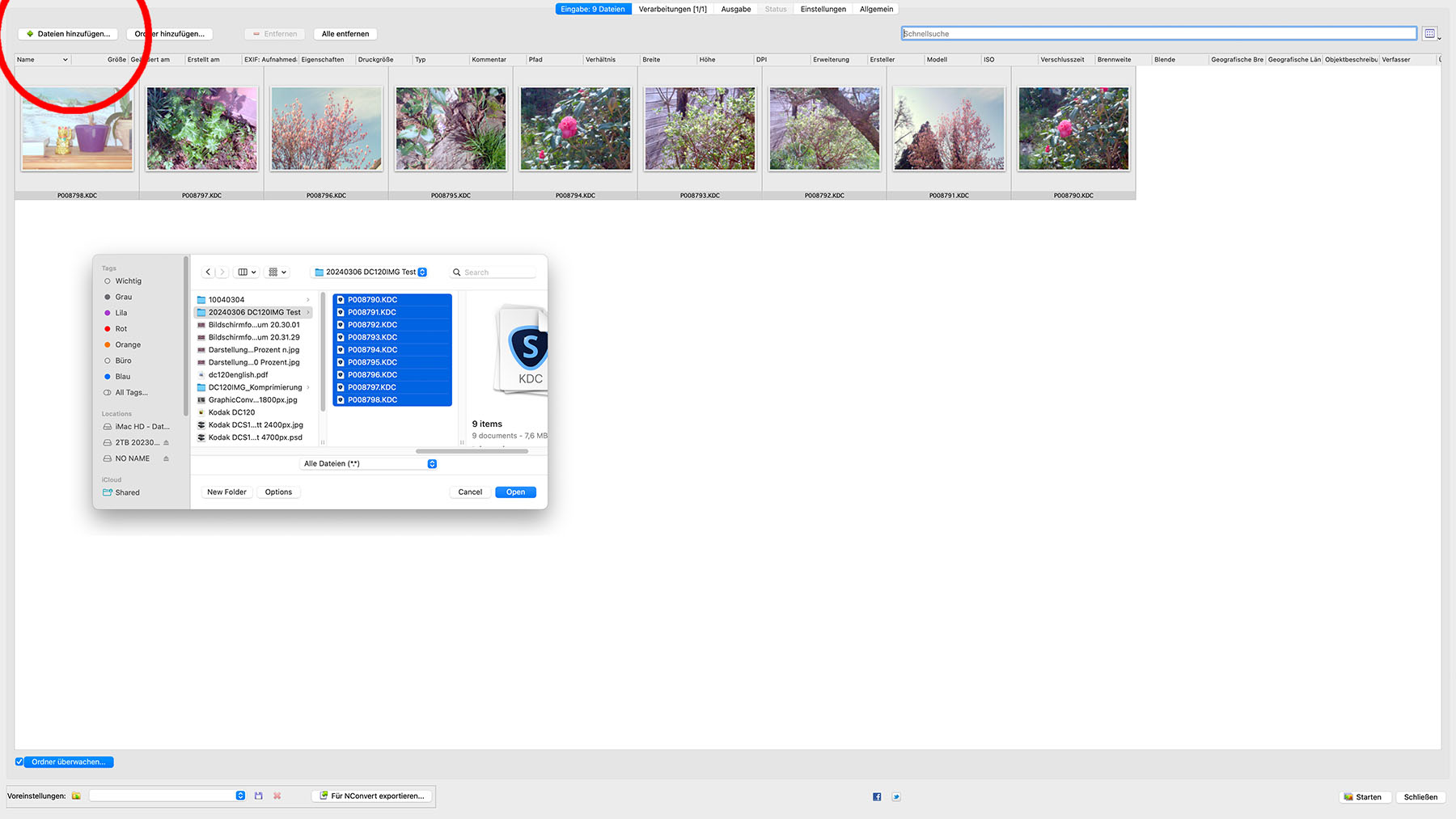This screenshot has width=1456, height=819.
Task: Switch to the Einstellungen tab
Action: point(823,9)
